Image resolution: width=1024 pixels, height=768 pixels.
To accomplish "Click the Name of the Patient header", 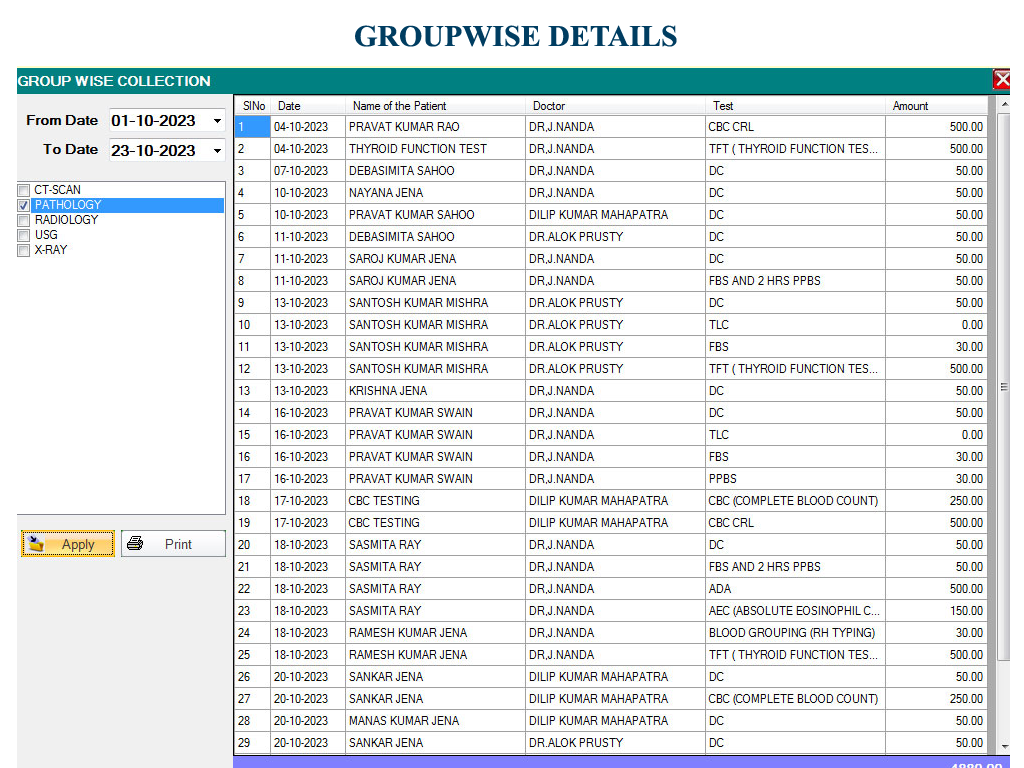I will click(399, 106).
